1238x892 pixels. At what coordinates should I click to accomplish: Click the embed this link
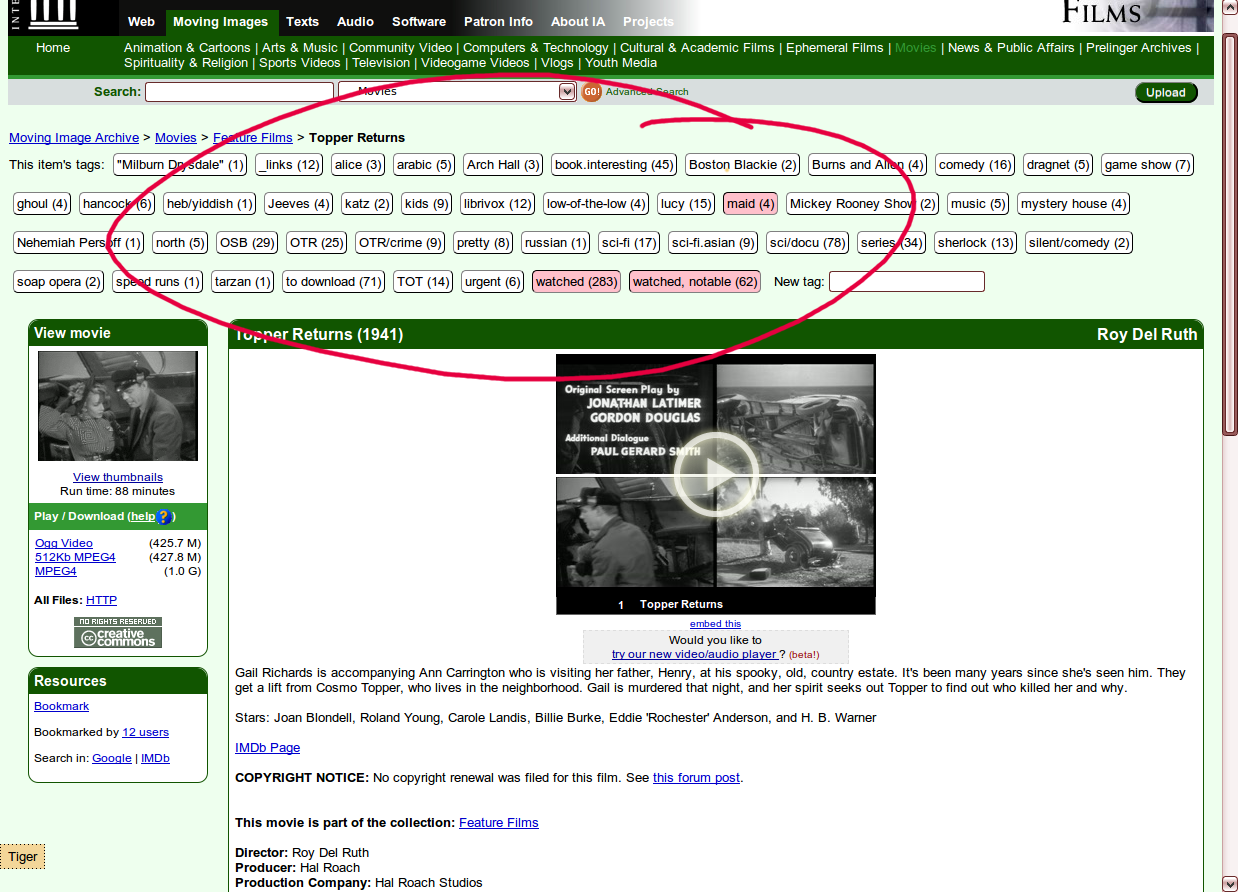tap(715, 624)
